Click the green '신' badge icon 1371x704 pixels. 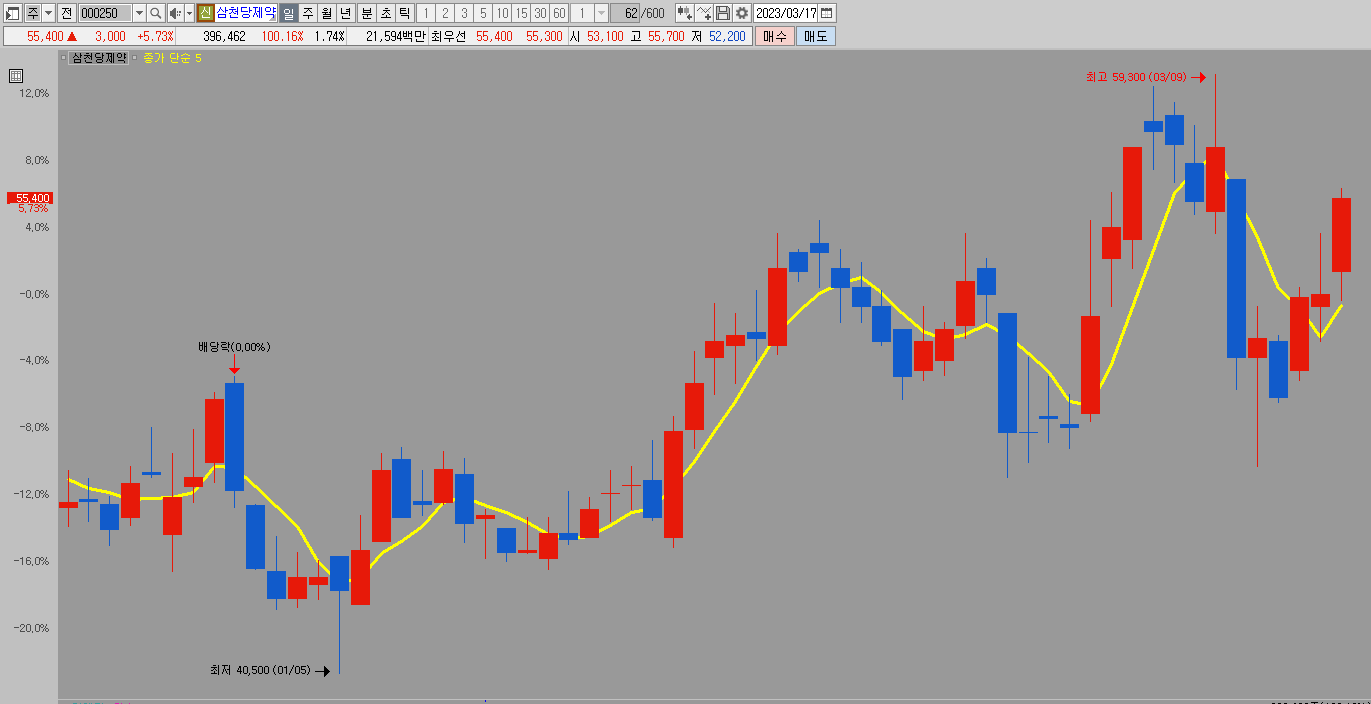click(x=206, y=13)
